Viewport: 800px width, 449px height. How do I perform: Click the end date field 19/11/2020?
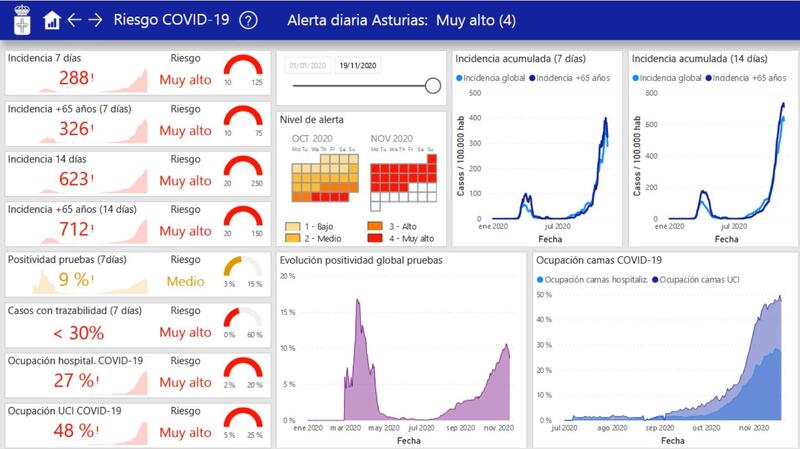point(355,65)
